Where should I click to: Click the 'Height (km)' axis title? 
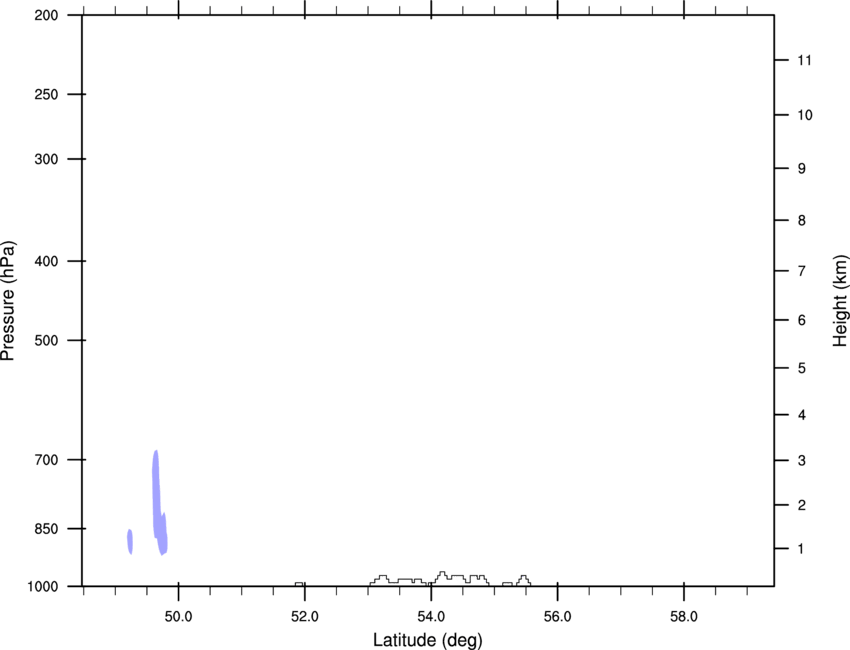[840, 301]
